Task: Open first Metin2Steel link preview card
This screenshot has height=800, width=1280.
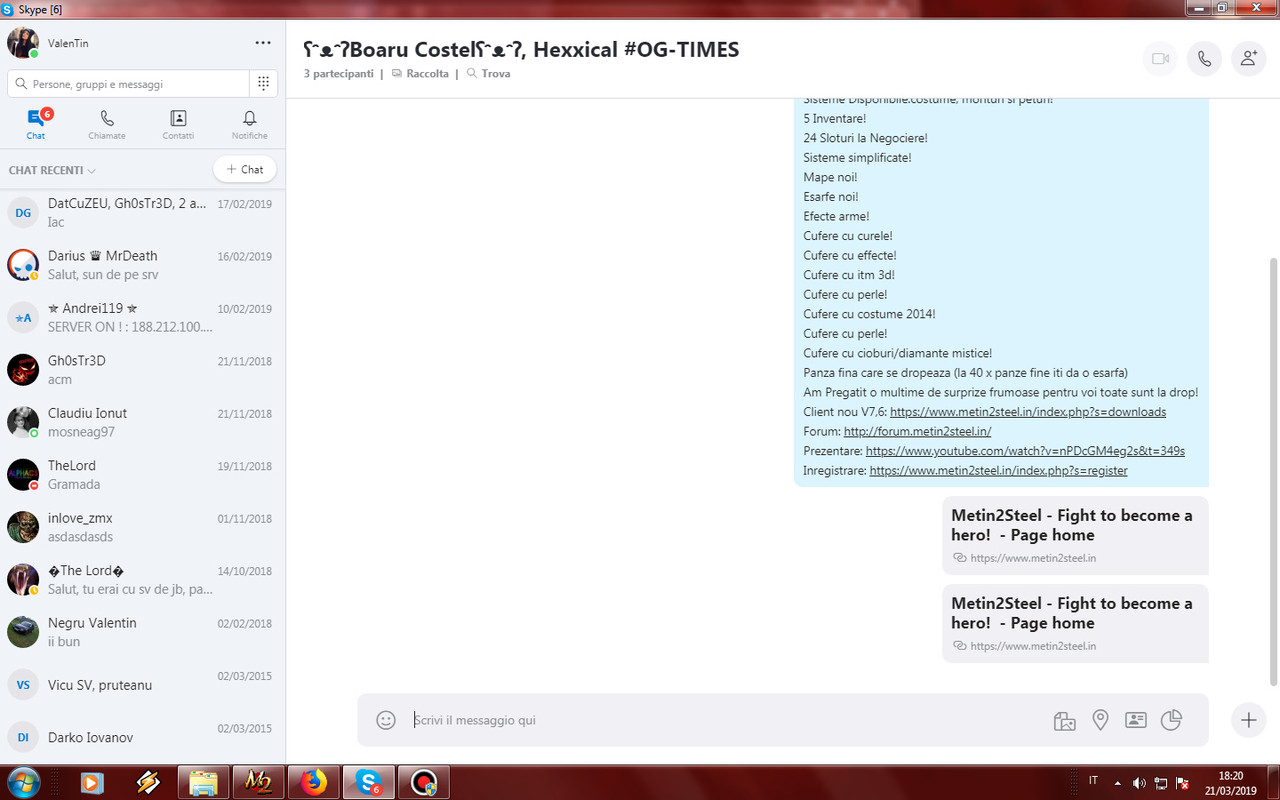Action: 1075,535
